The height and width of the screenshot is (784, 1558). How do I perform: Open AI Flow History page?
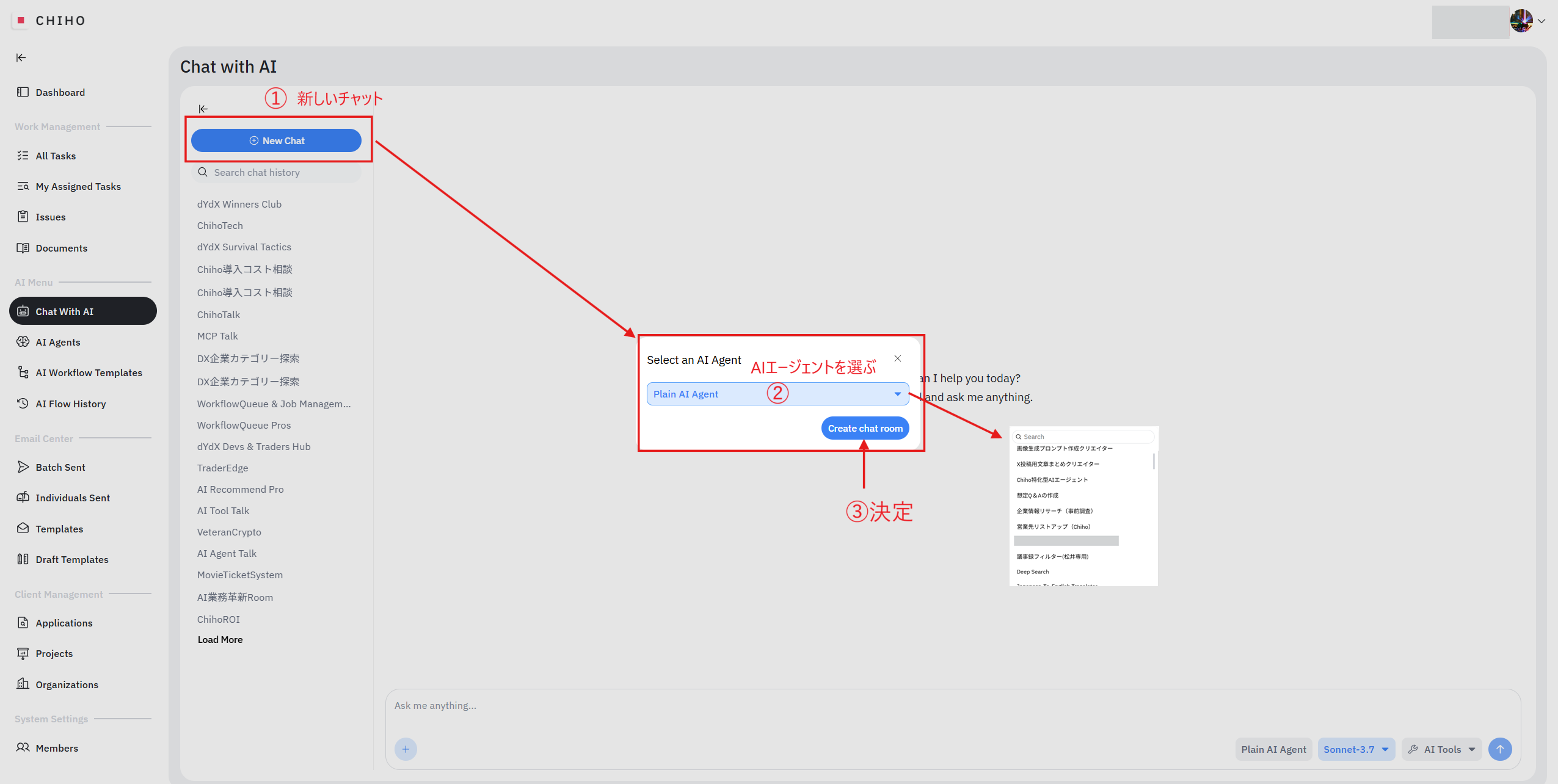(x=71, y=404)
